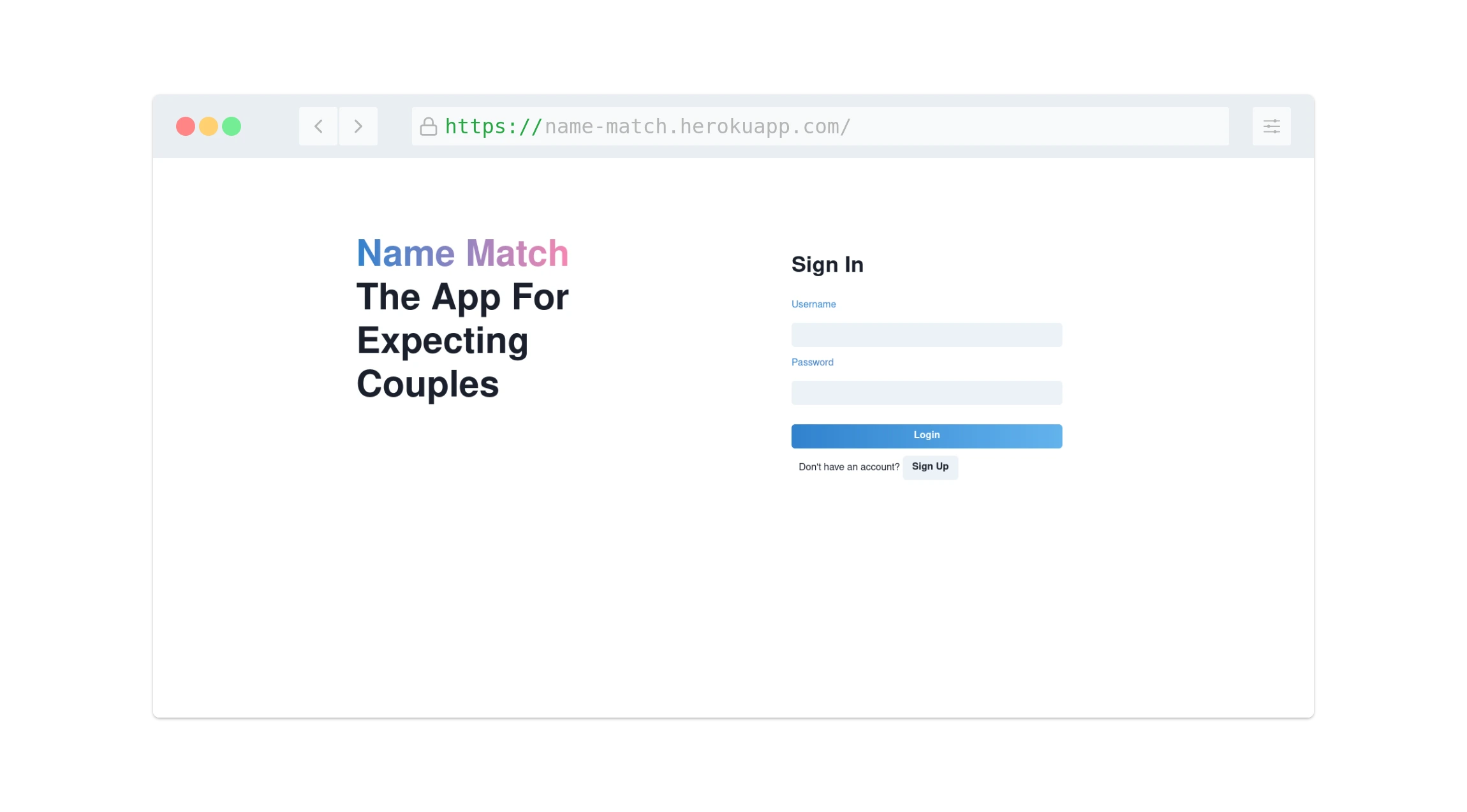Click the Name Match gradient title
This screenshot has height=812, width=1467.
point(462,253)
